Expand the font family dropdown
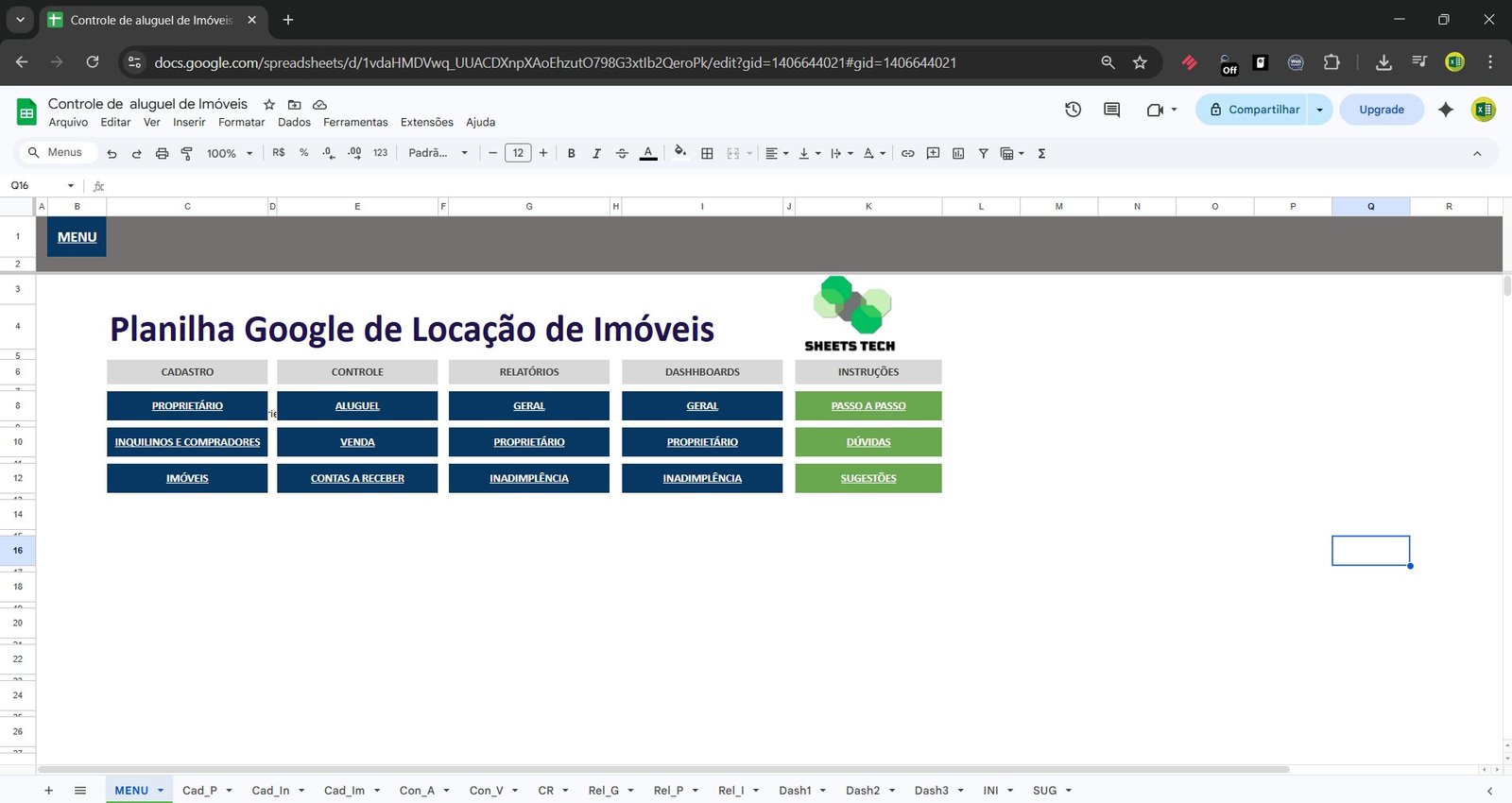The width and height of the screenshot is (1512, 803). tap(438, 153)
